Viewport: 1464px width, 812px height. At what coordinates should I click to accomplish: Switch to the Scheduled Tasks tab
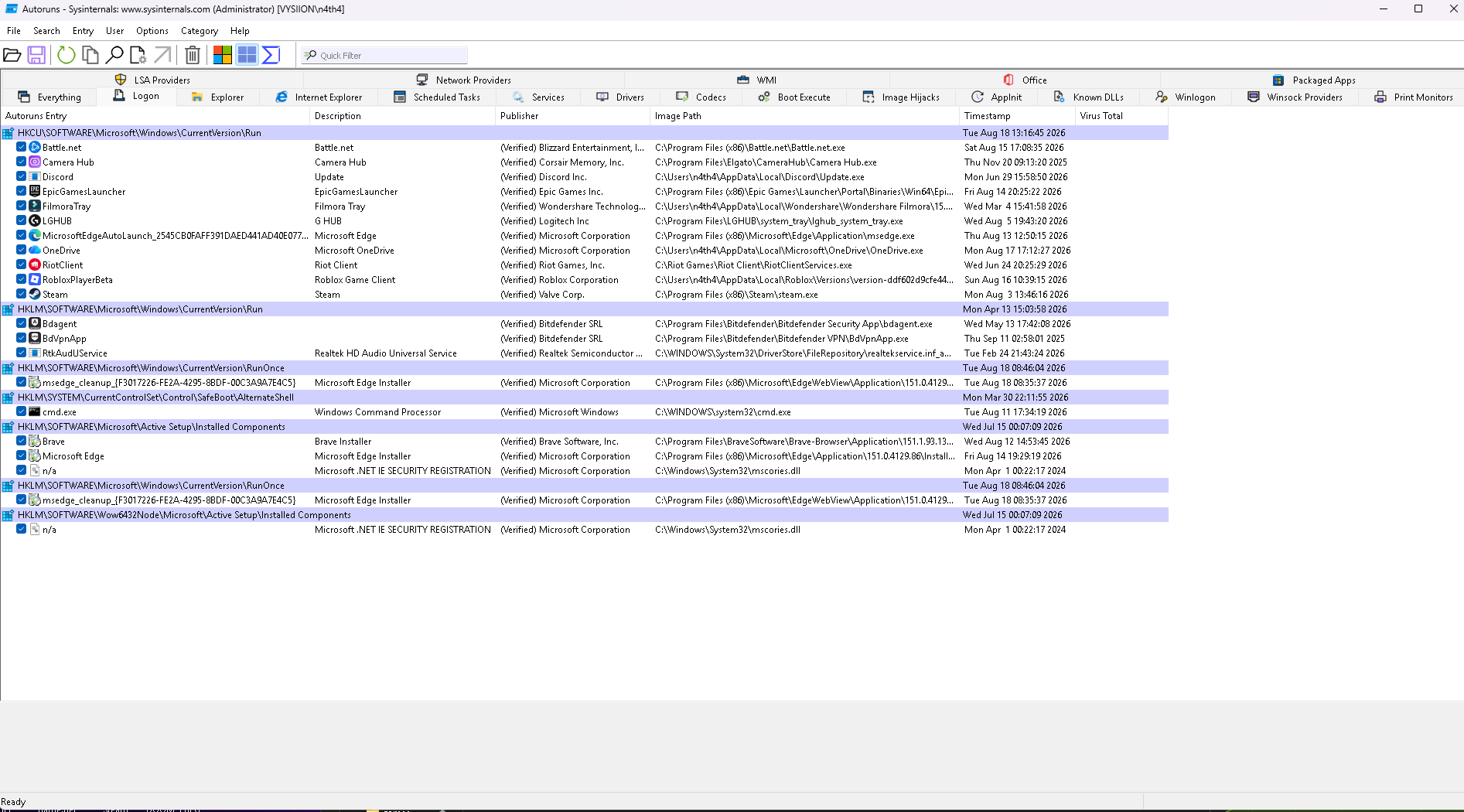437,97
